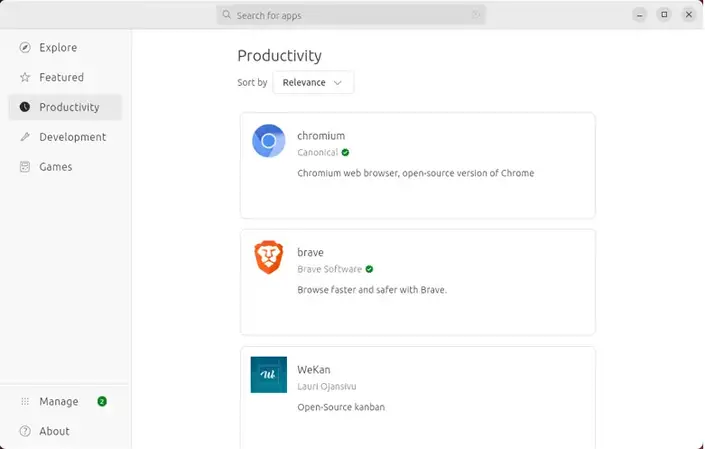Switch to the Games category
705x449 pixels.
pyautogui.click(x=65, y=167)
